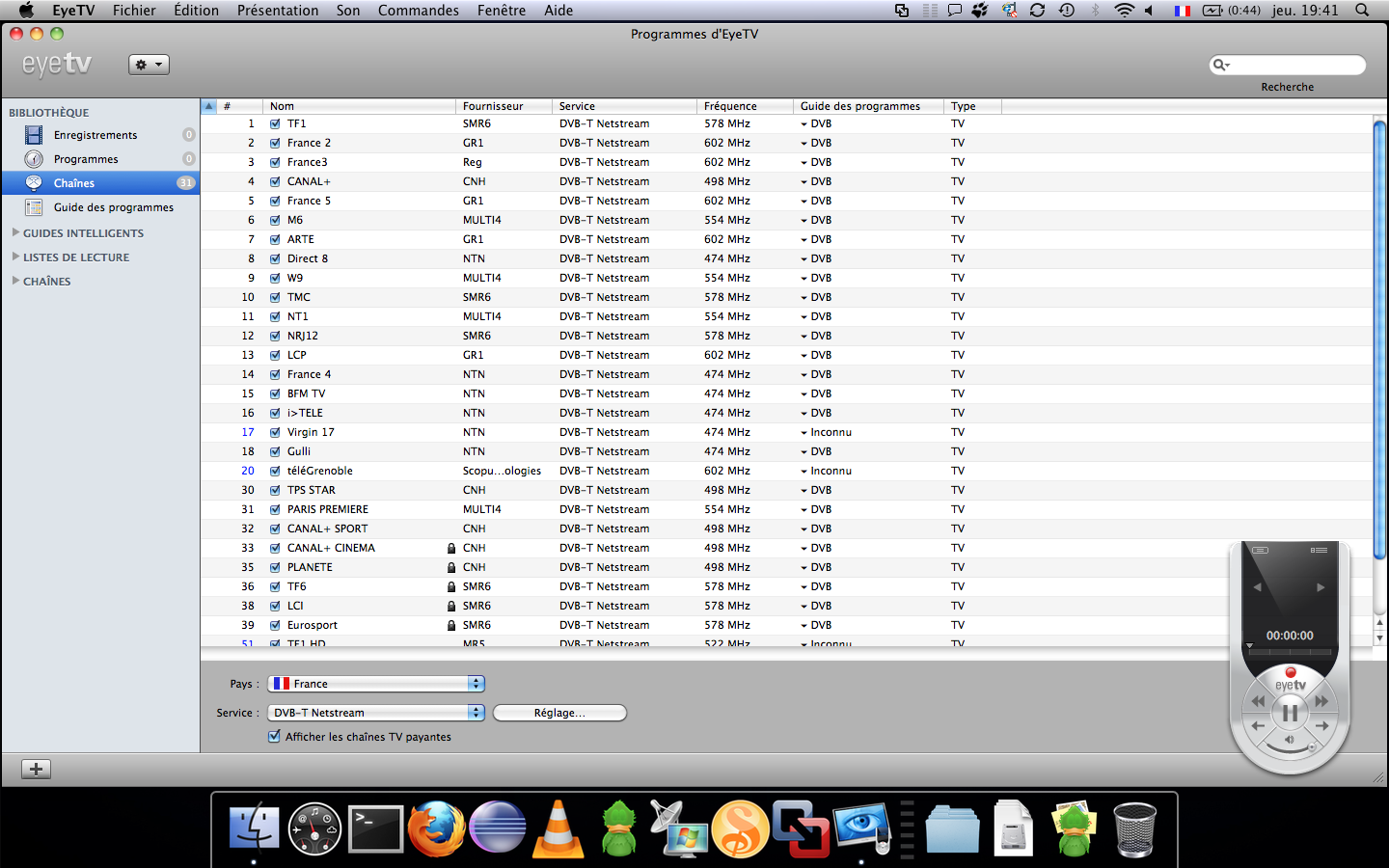The width and height of the screenshot is (1389, 868).
Task: Uncheck the TF1 channel checkbox
Action: pos(275,123)
